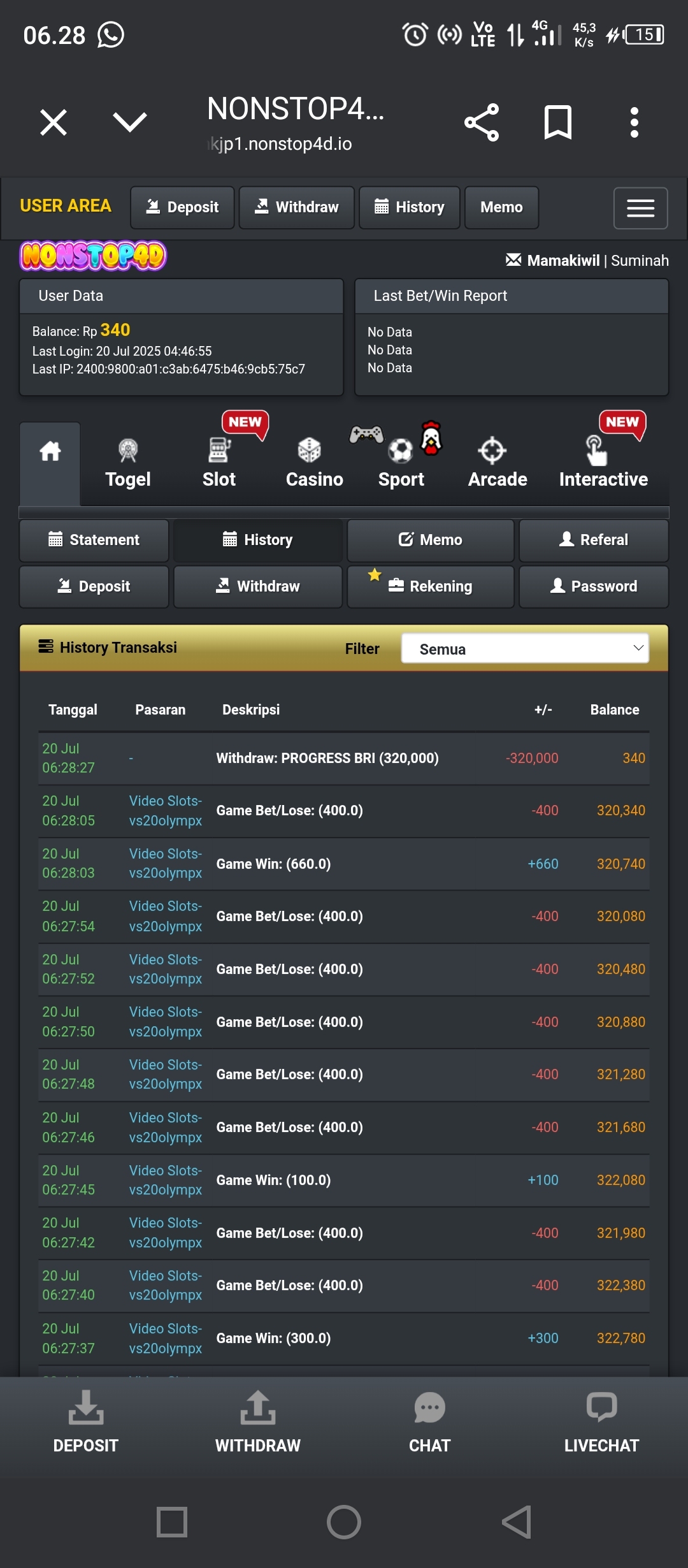Screen dimensions: 688x1568
Task: Click the balance value 322,780
Action: 621,1339
